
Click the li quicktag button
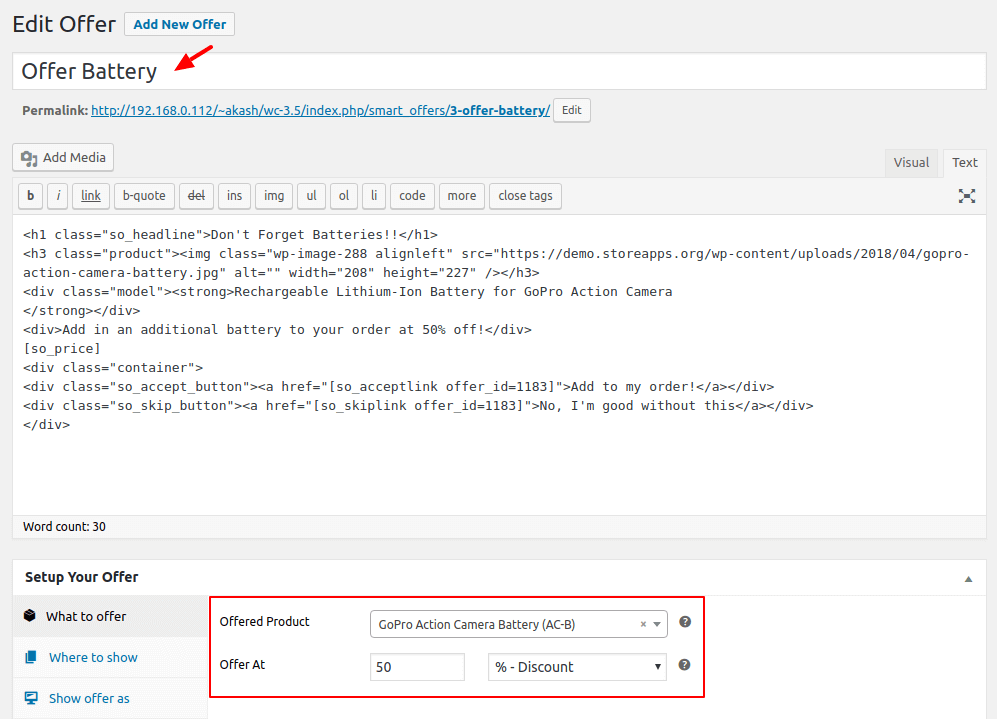[x=374, y=196]
